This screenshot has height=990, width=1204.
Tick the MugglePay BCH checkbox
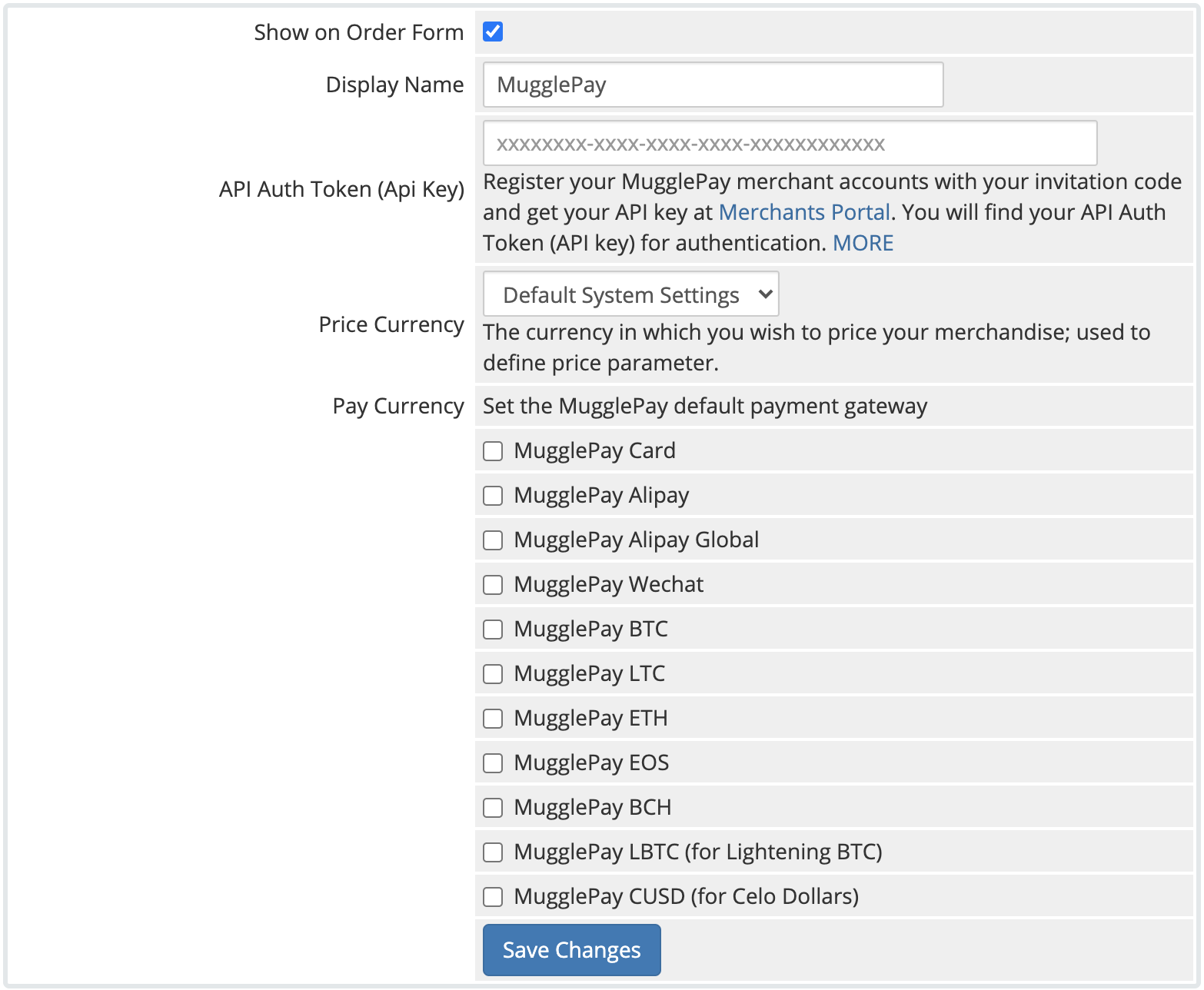493,808
